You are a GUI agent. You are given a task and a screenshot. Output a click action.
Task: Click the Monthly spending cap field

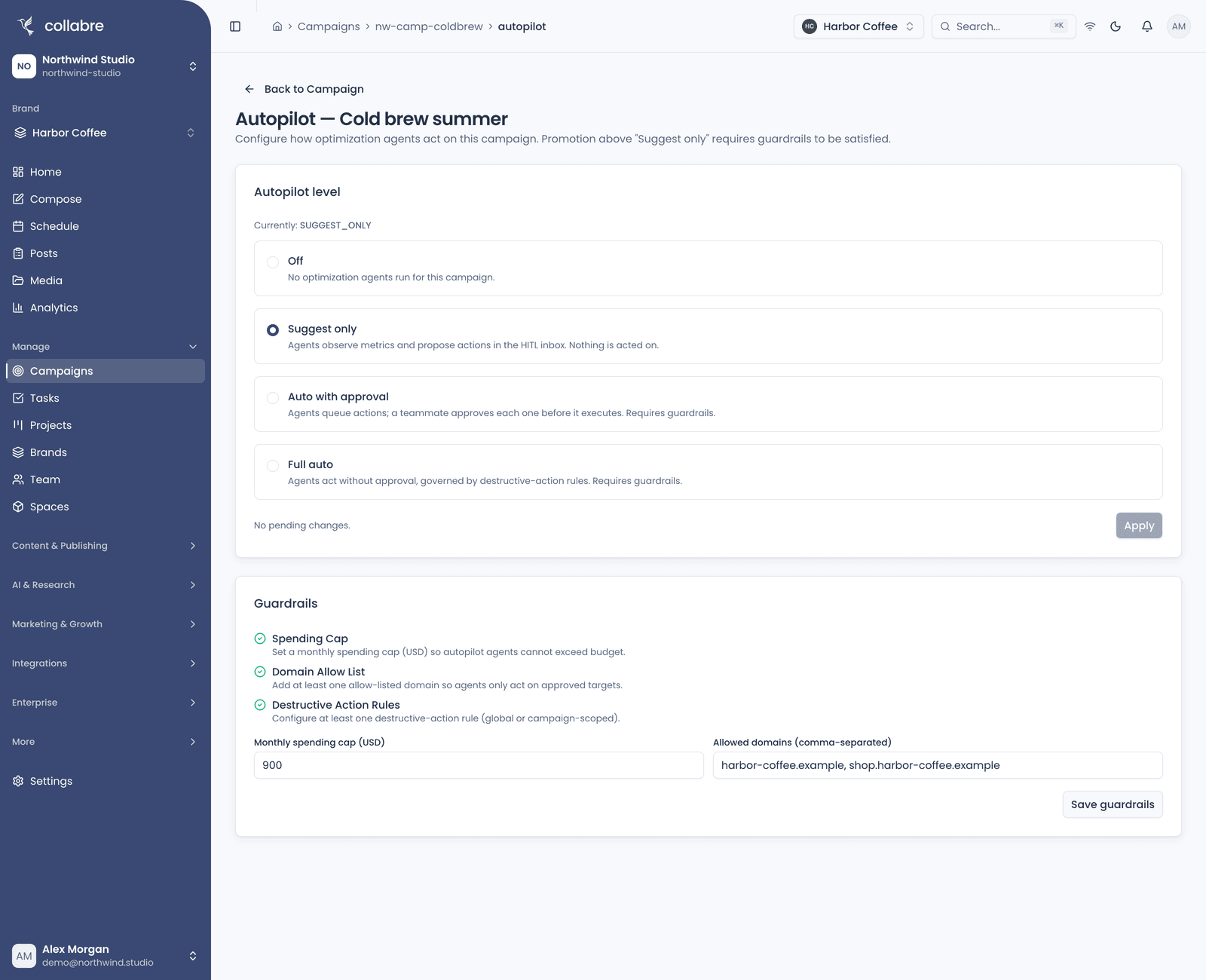tap(479, 765)
